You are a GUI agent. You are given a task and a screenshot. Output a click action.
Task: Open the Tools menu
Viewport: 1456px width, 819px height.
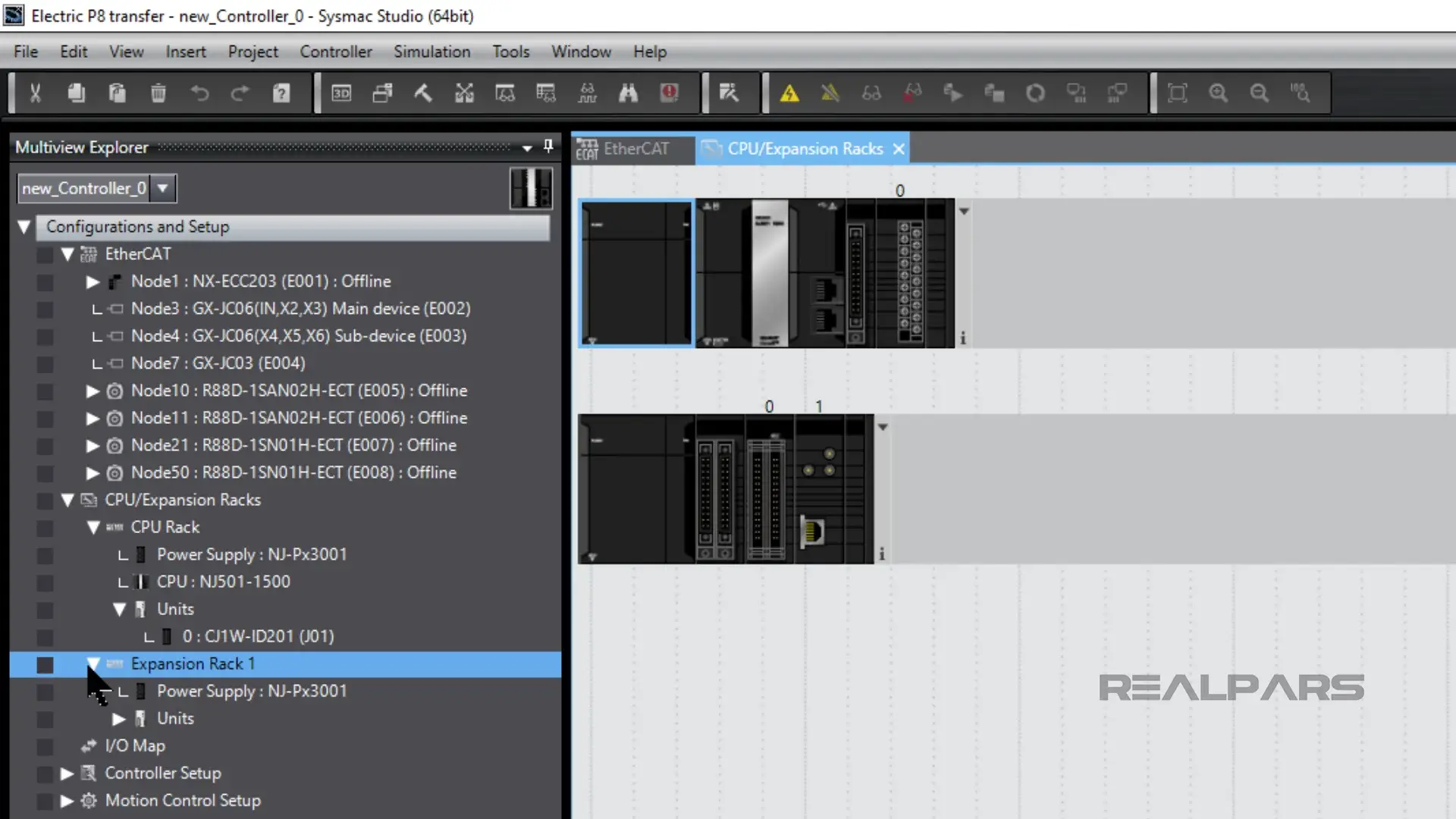[x=511, y=51]
